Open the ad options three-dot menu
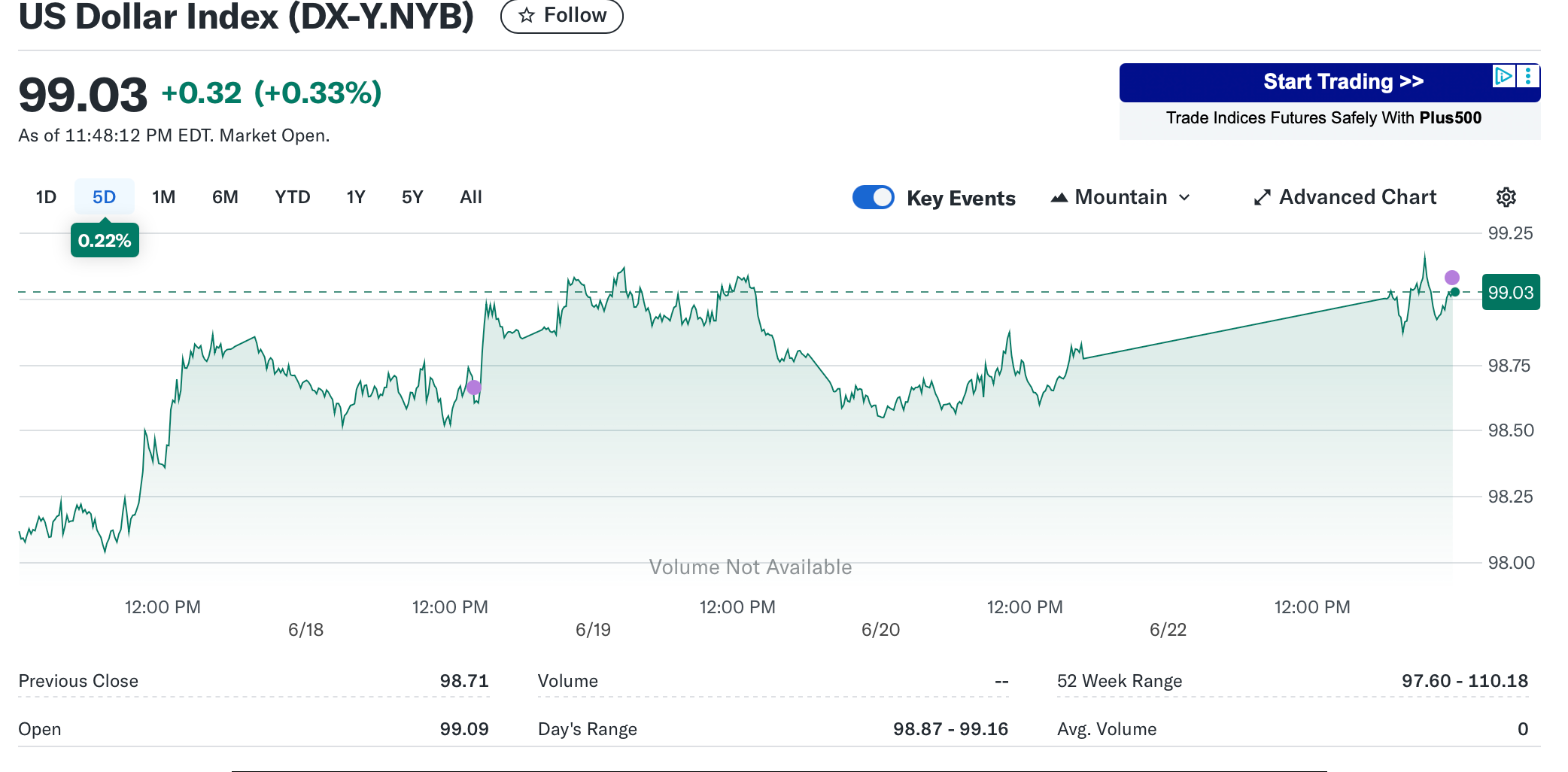This screenshot has height=772, width=1568. pos(1528,76)
